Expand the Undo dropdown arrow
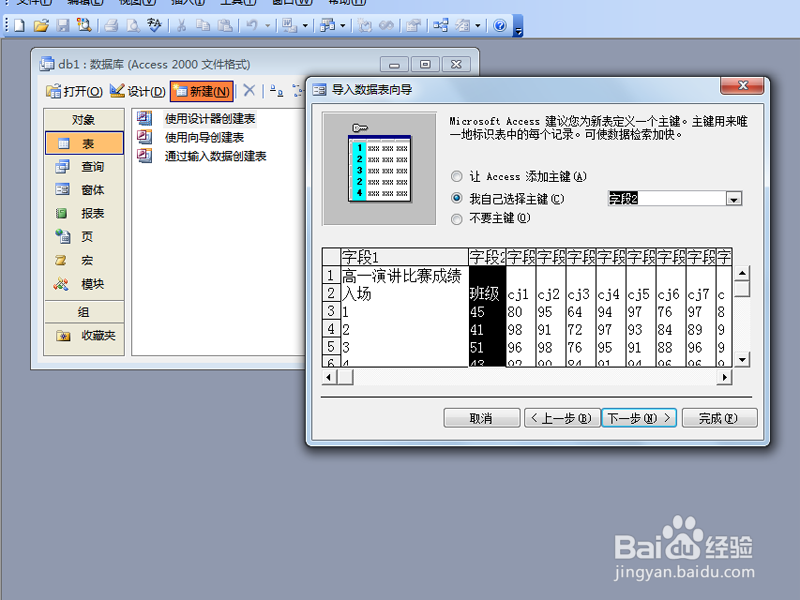The width and height of the screenshot is (800, 600). (267, 25)
